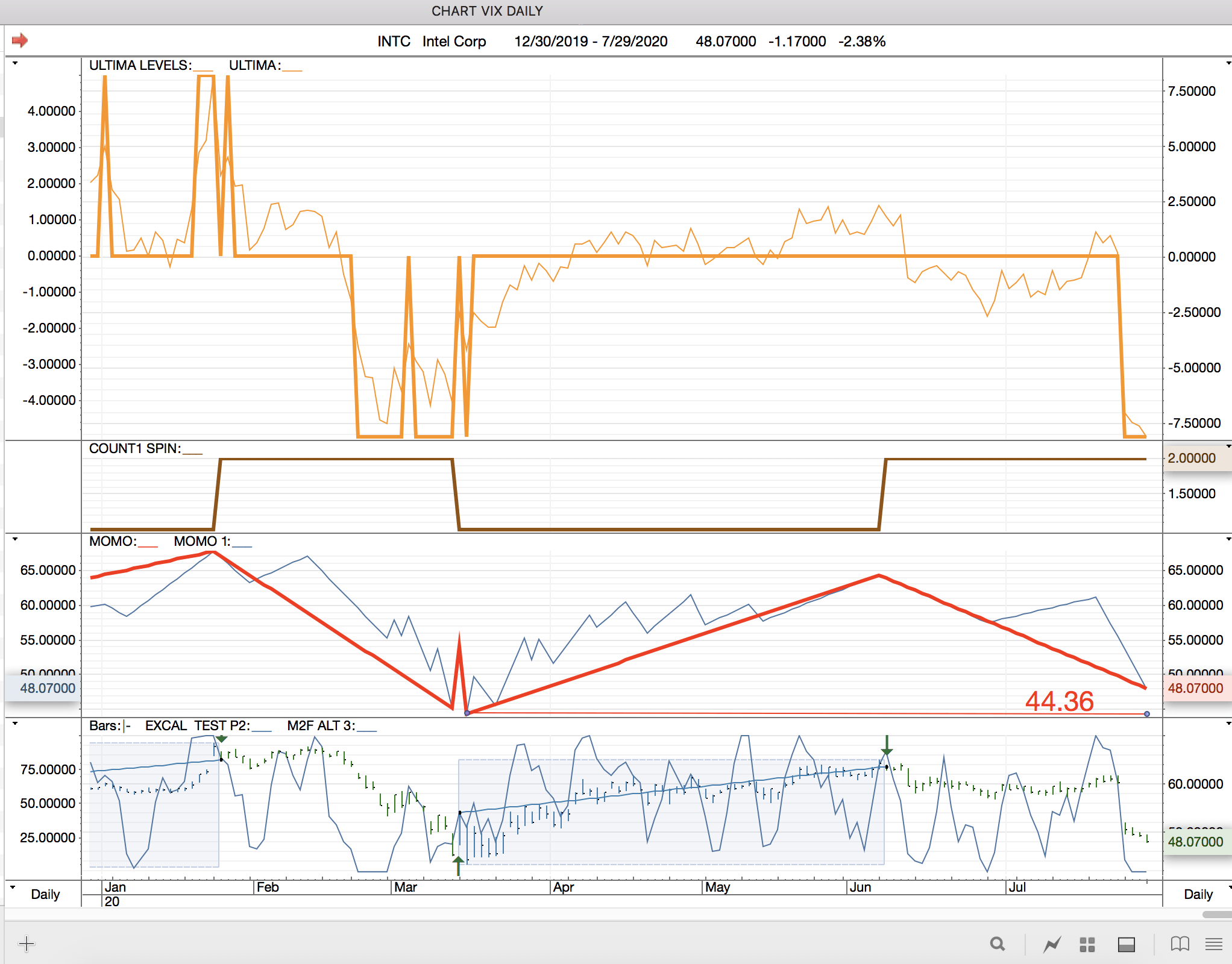Open the book icon in the bottom toolbar
1232x964 pixels.
point(1180,944)
